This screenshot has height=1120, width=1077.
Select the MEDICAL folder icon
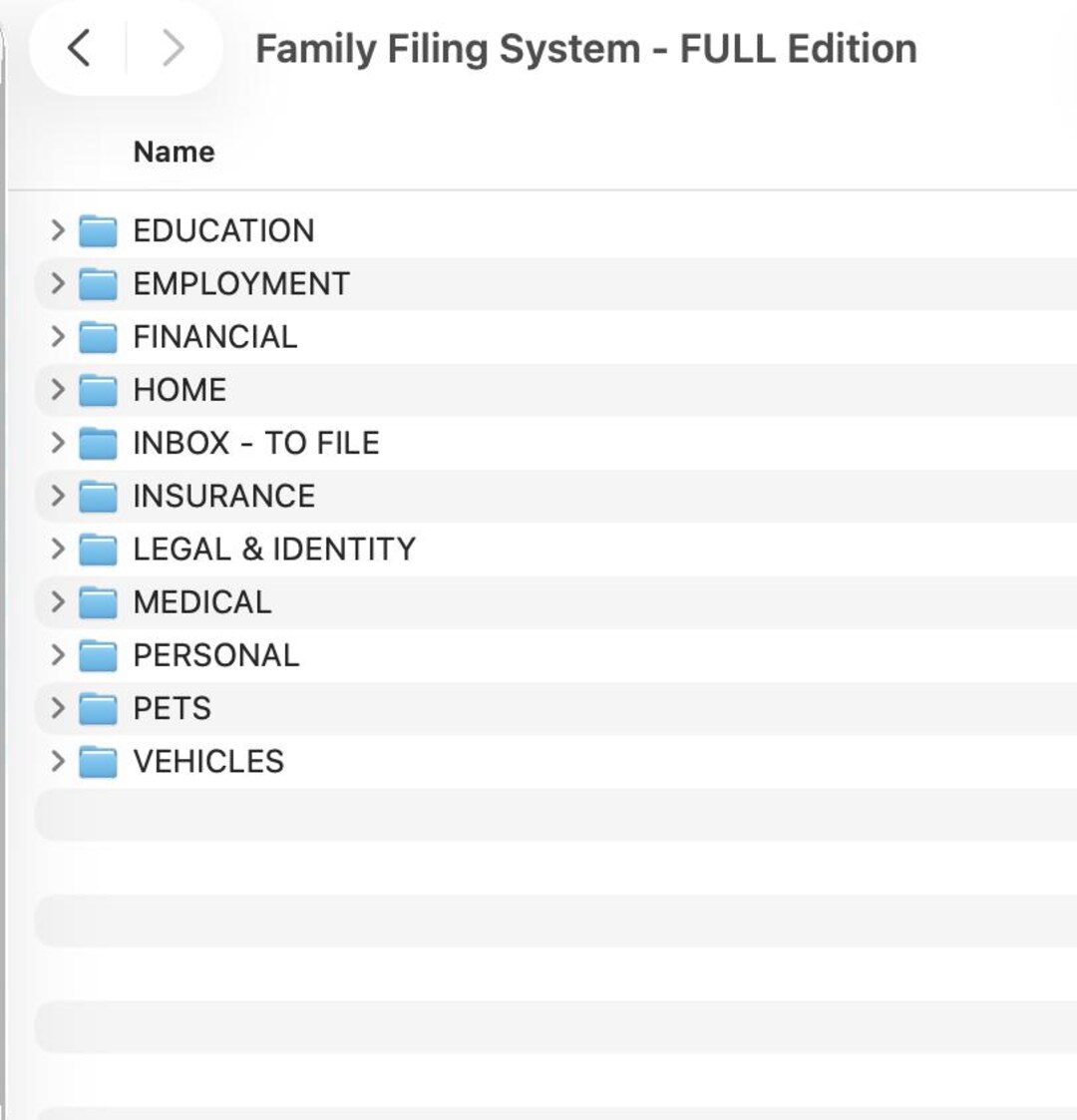pos(98,602)
